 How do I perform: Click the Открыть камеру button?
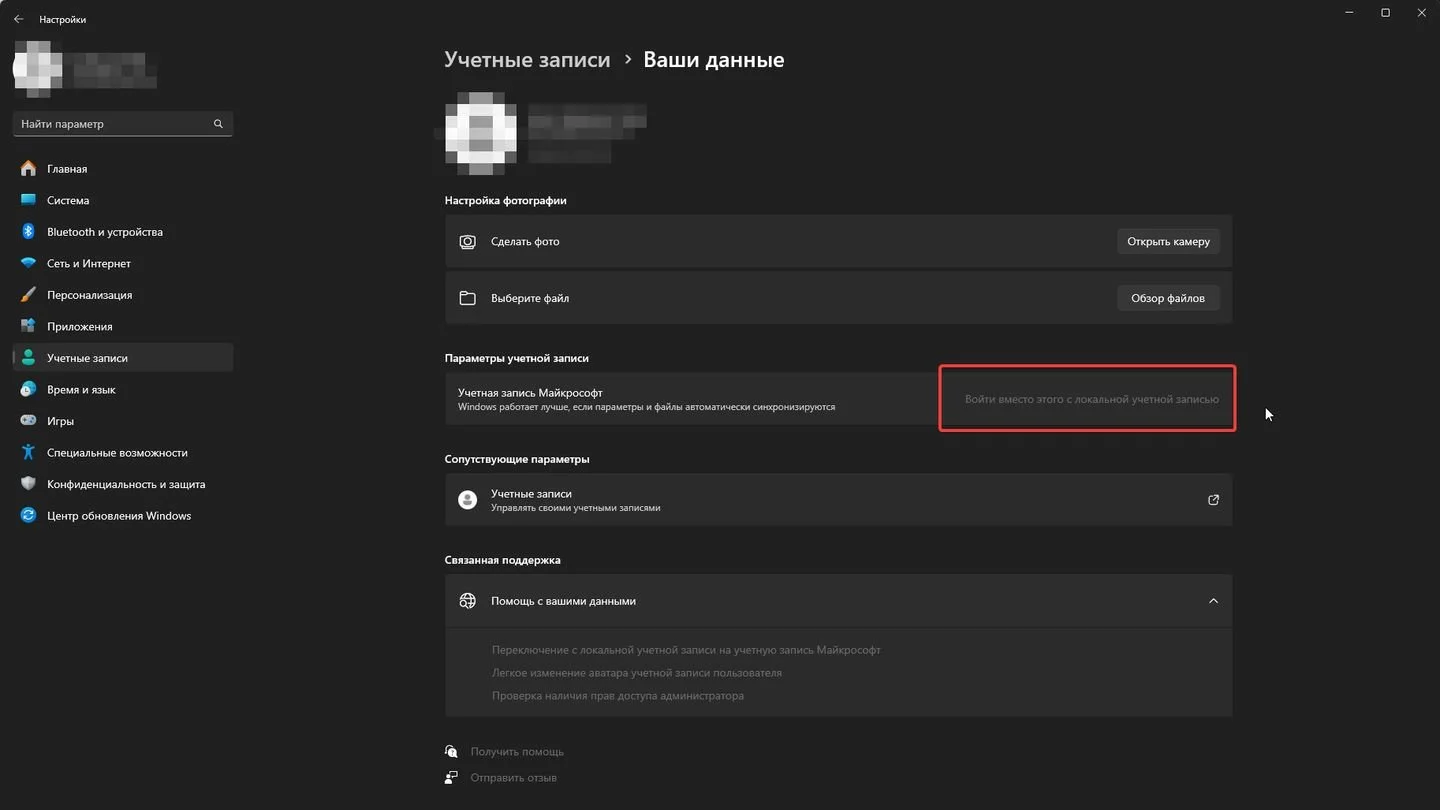(x=1168, y=241)
